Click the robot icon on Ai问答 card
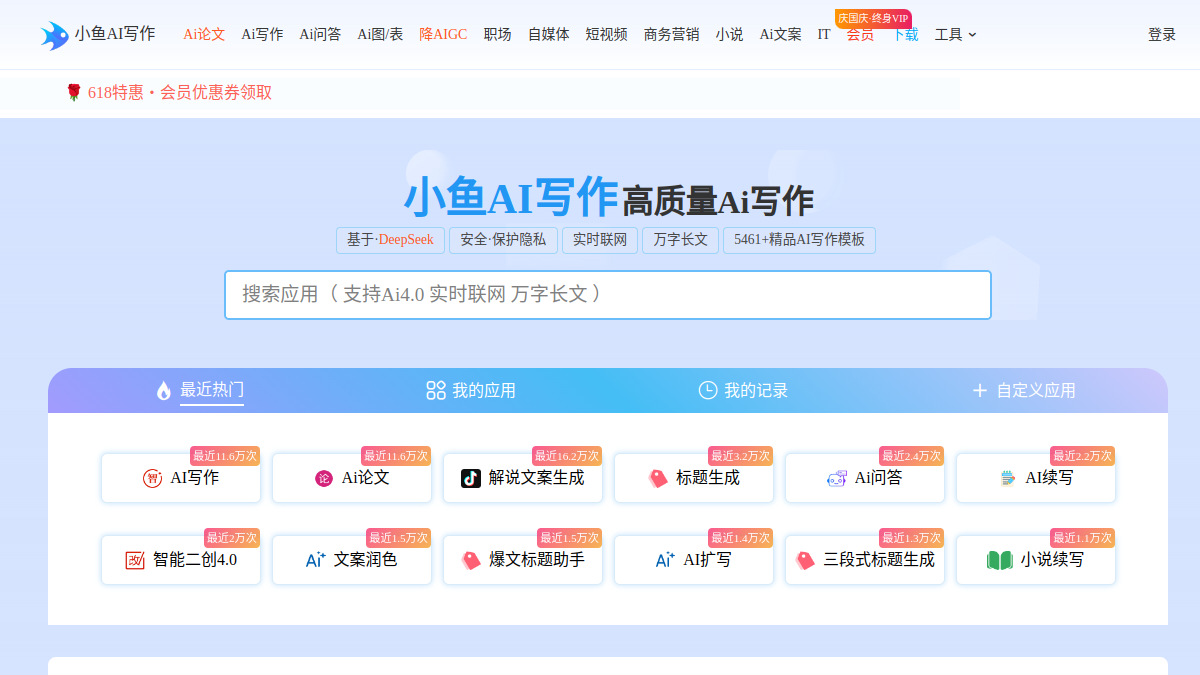 (837, 478)
